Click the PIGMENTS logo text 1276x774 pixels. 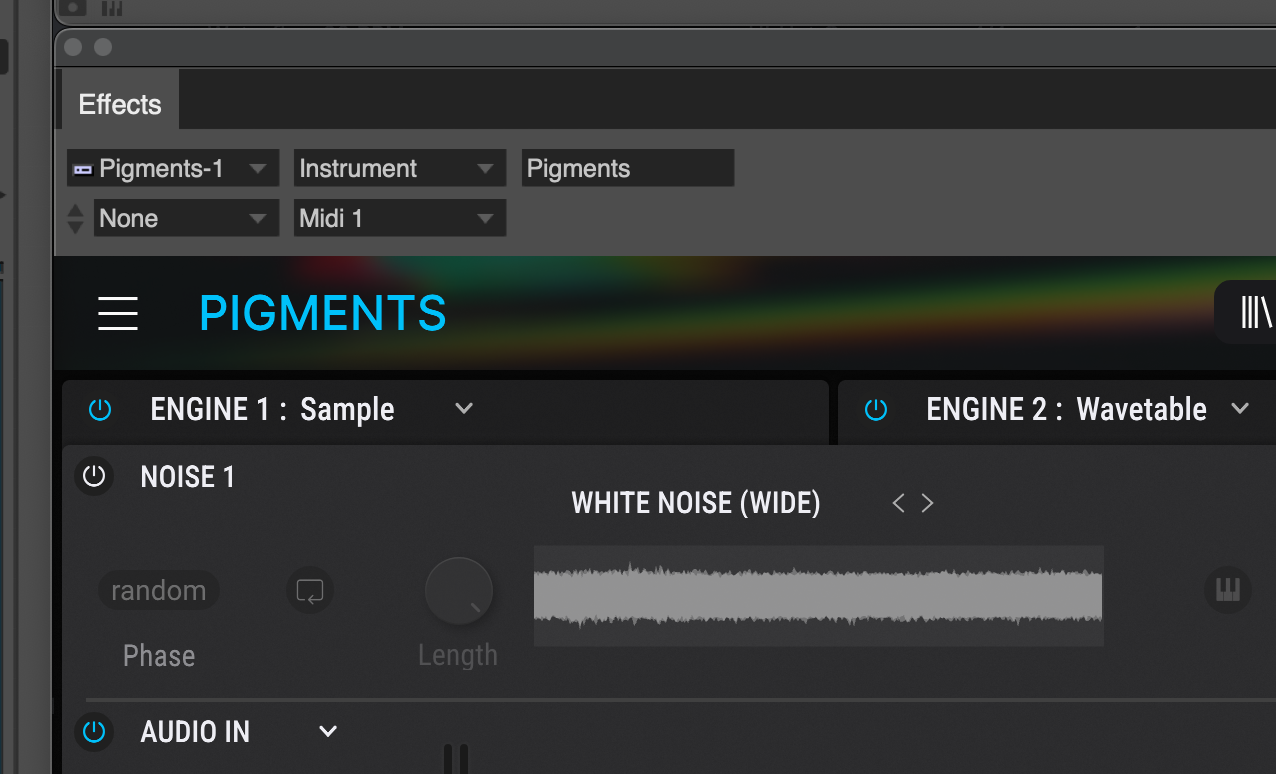(323, 314)
